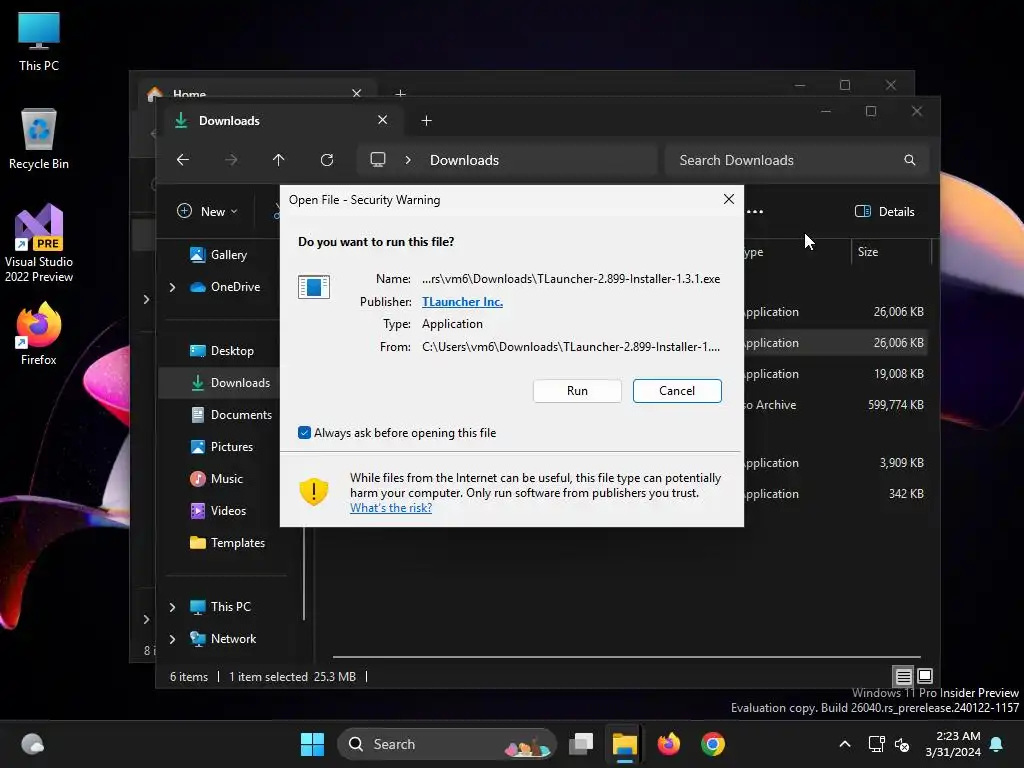The height and width of the screenshot is (768, 1024).
Task: Click the forward navigation arrow
Action: click(231, 160)
